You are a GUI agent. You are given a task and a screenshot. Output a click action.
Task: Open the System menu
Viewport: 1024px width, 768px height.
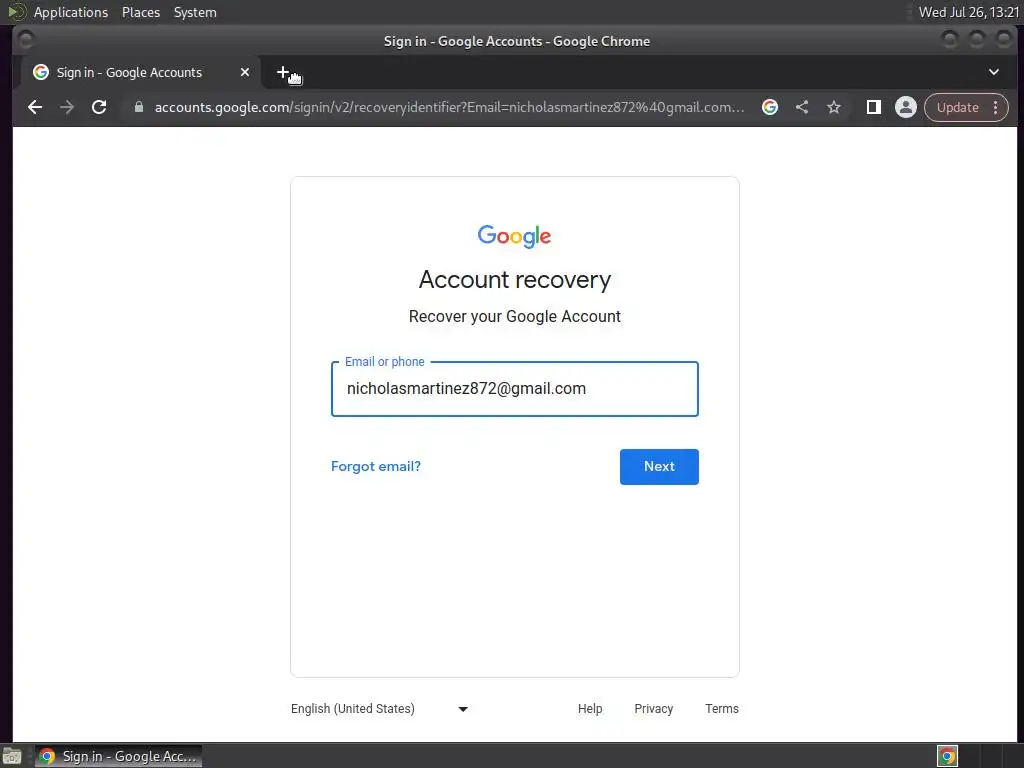coord(195,12)
